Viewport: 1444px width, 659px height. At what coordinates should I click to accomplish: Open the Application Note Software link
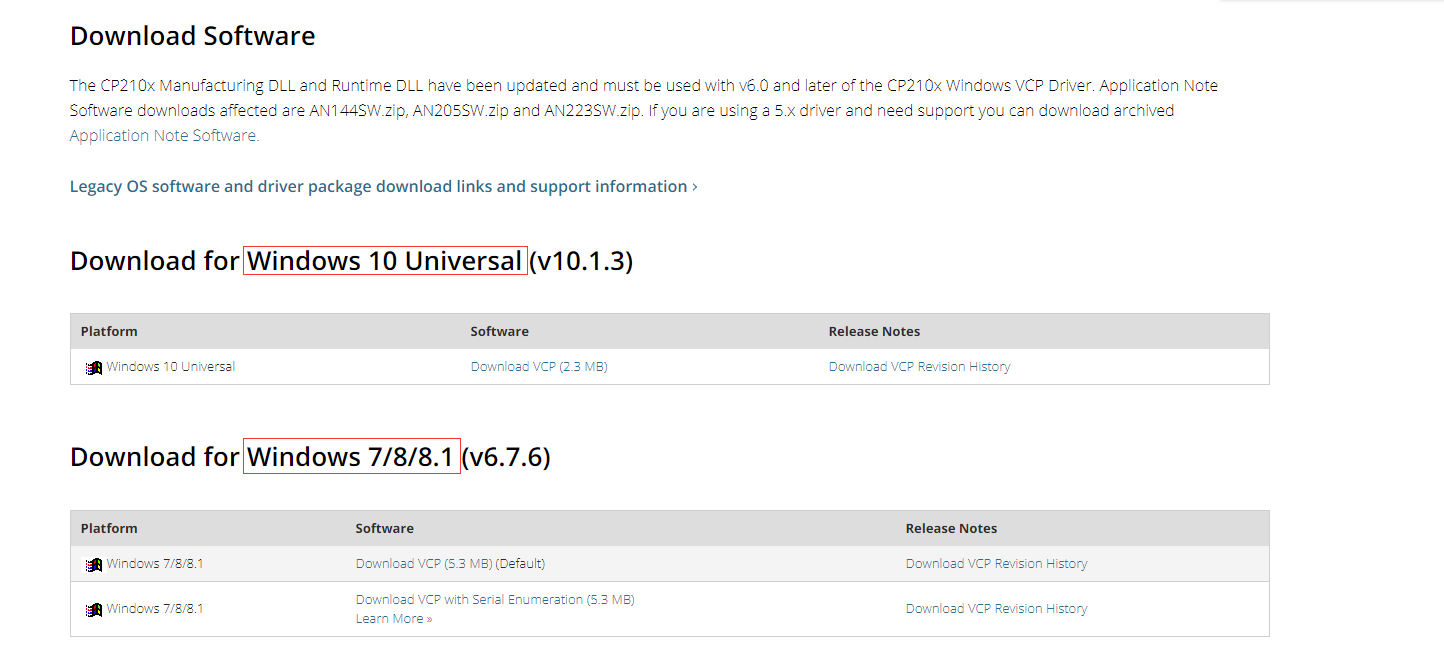point(164,136)
